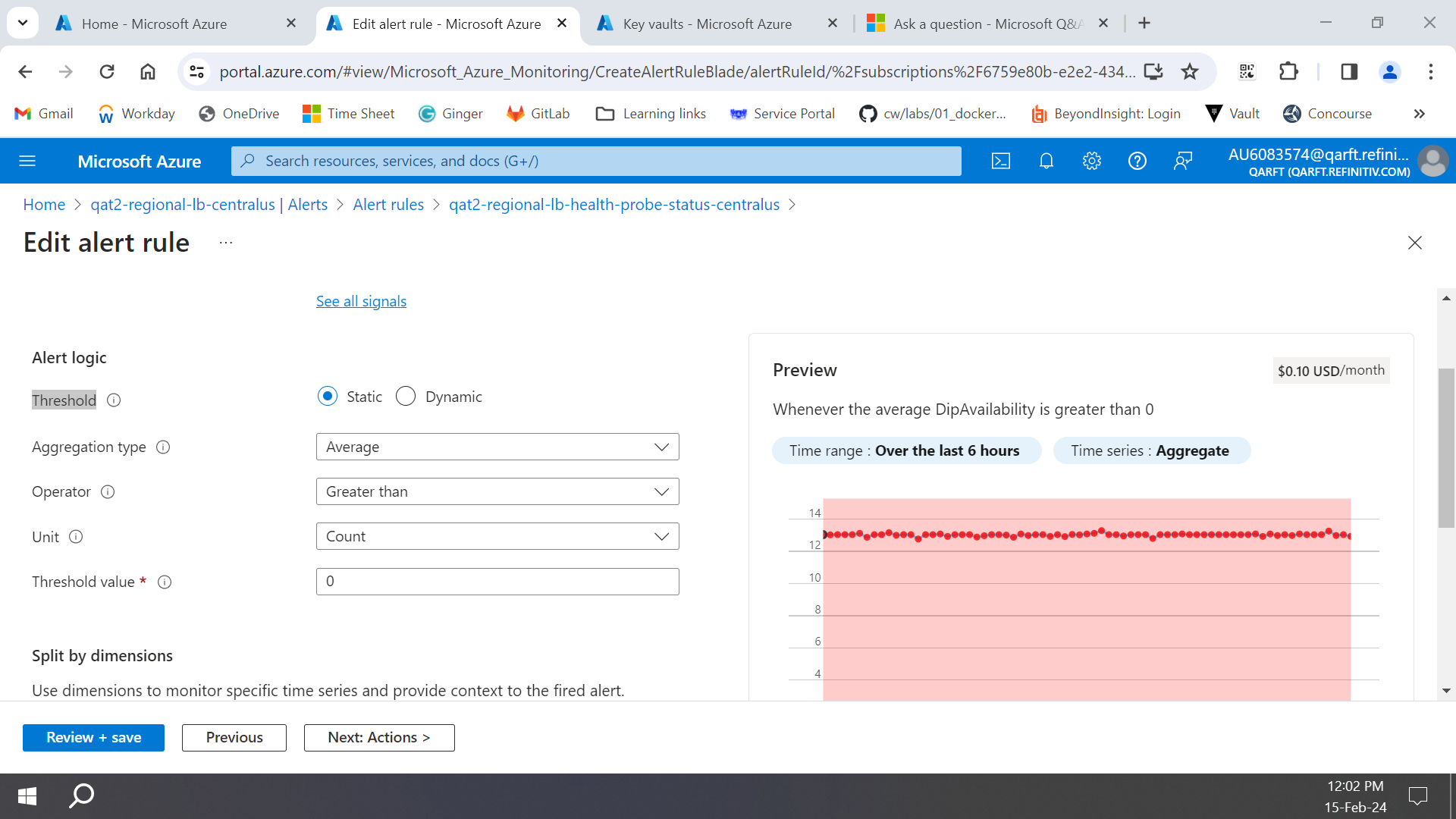Select the Static threshold radio button

[x=328, y=396]
